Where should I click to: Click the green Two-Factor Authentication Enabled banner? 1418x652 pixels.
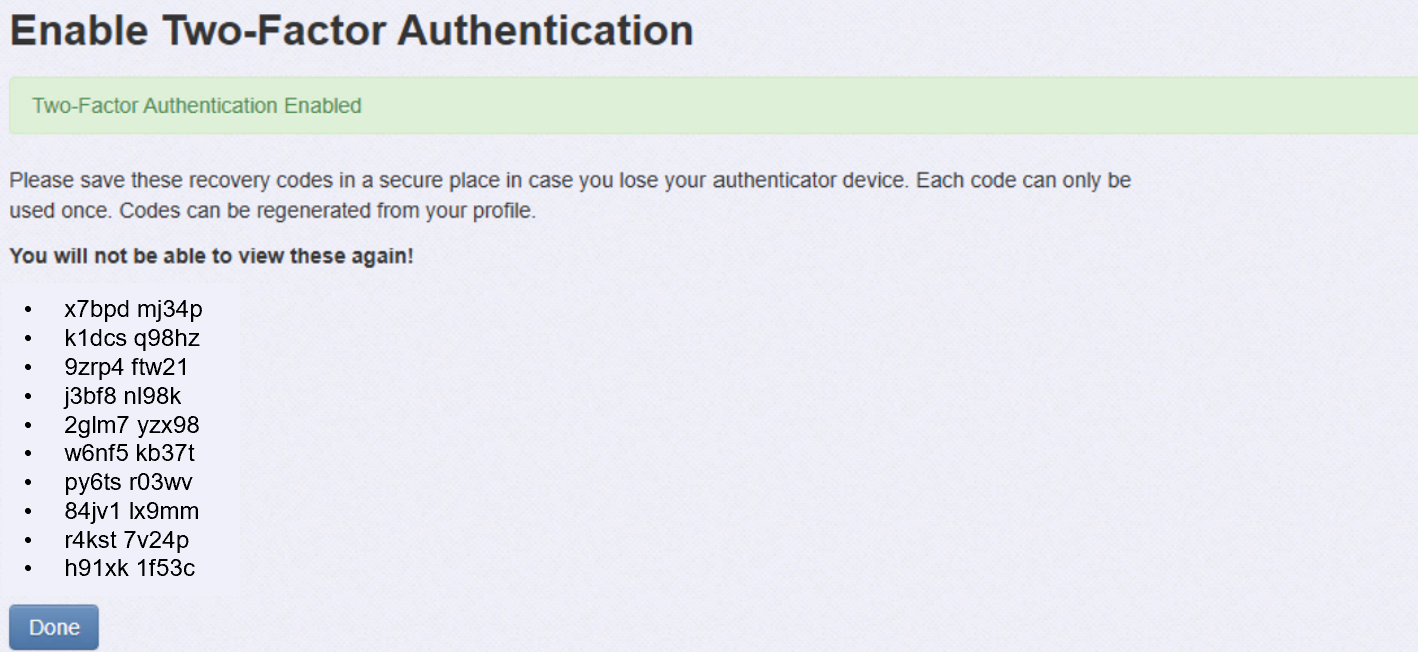click(197, 106)
